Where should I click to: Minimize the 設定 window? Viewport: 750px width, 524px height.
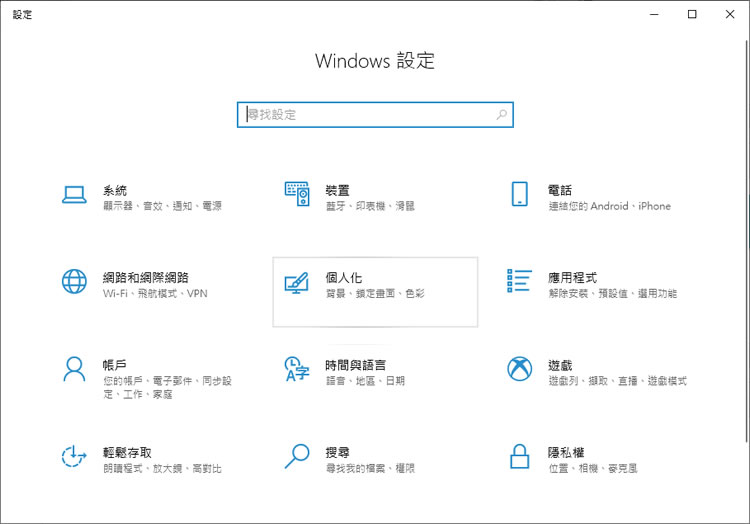pos(654,14)
